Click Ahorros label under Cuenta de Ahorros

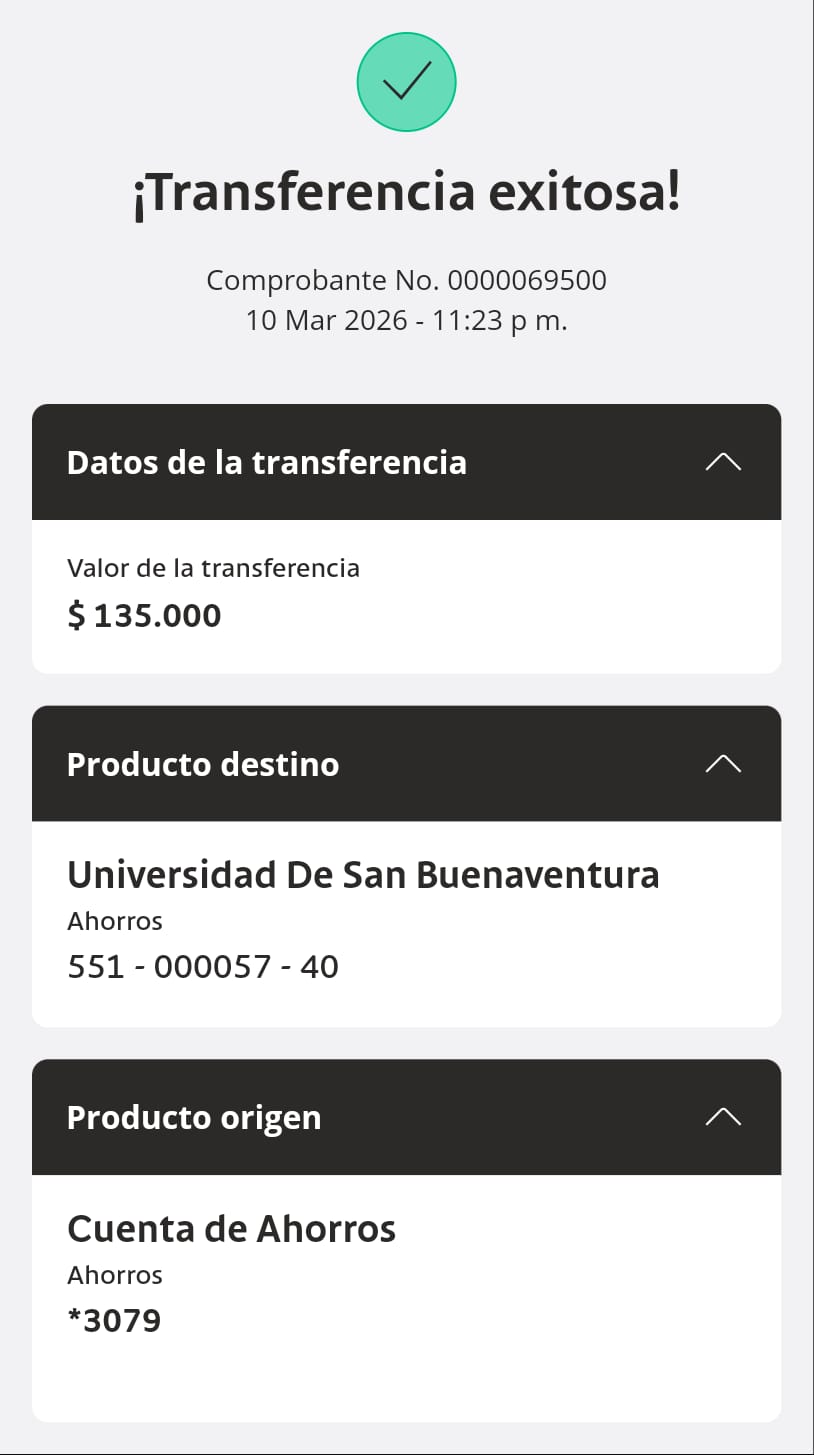115,1275
